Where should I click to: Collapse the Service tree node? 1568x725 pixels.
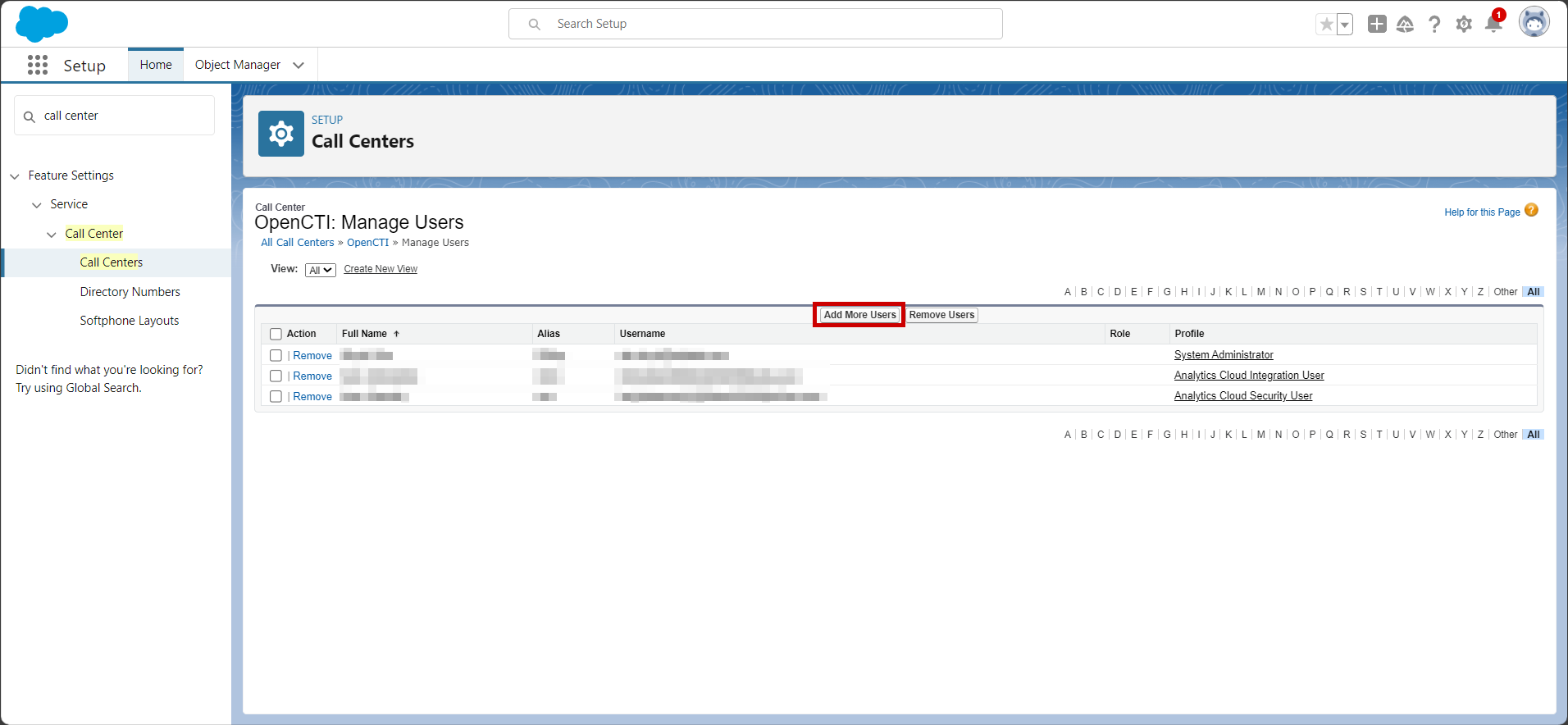(37, 205)
